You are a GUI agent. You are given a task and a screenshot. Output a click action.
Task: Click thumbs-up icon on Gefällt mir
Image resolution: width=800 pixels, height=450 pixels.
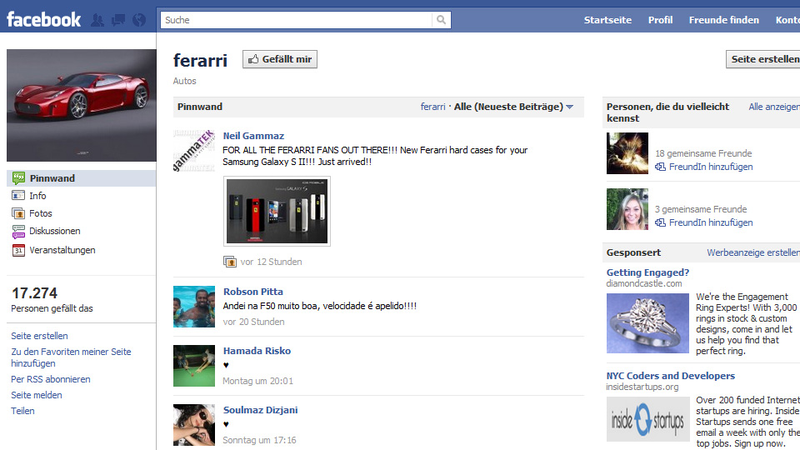tap(253, 59)
